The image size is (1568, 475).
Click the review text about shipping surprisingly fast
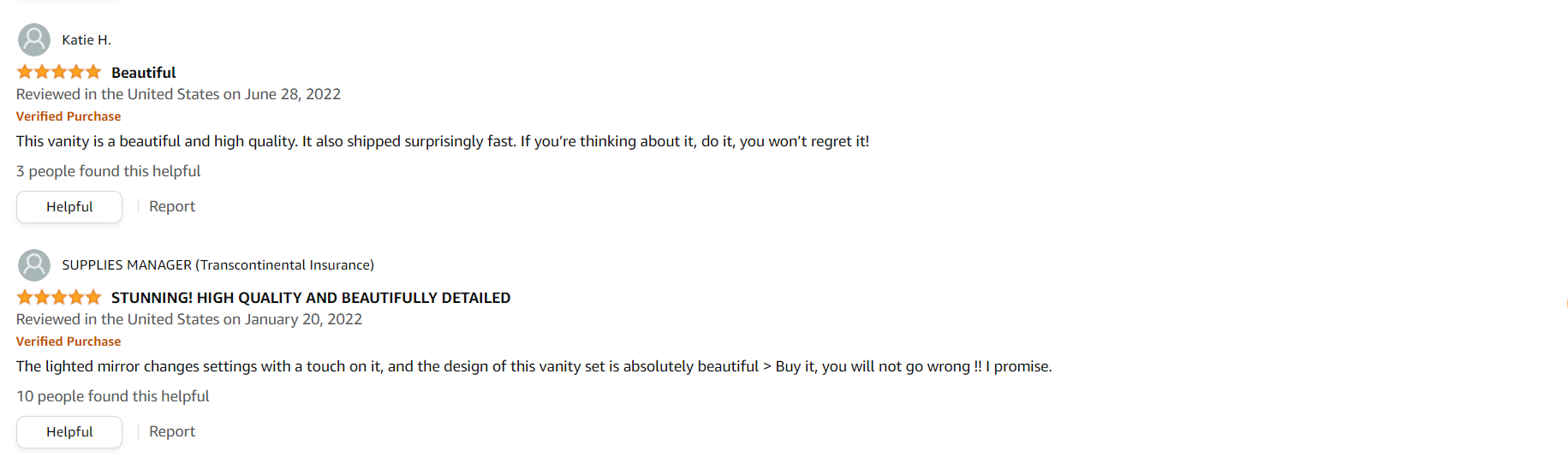[442, 141]
